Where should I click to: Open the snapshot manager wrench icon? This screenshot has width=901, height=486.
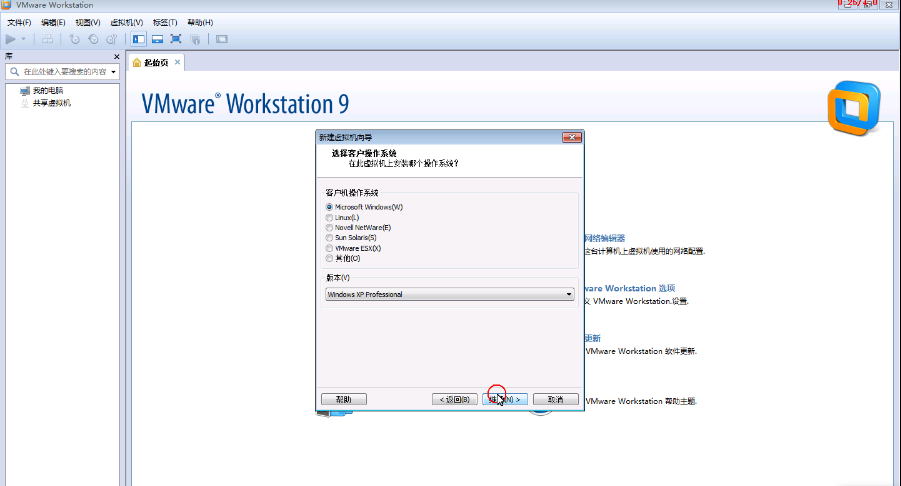point(112,39)
